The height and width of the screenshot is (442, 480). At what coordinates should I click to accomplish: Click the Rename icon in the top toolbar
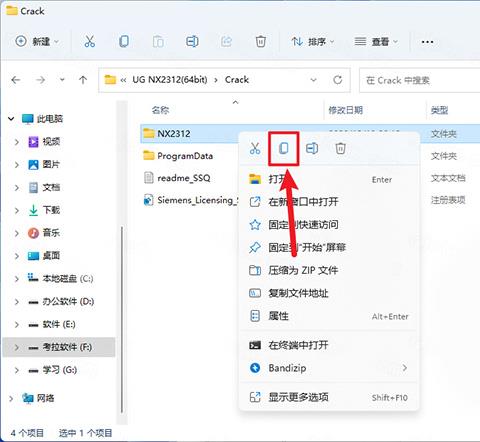[192, 41]
